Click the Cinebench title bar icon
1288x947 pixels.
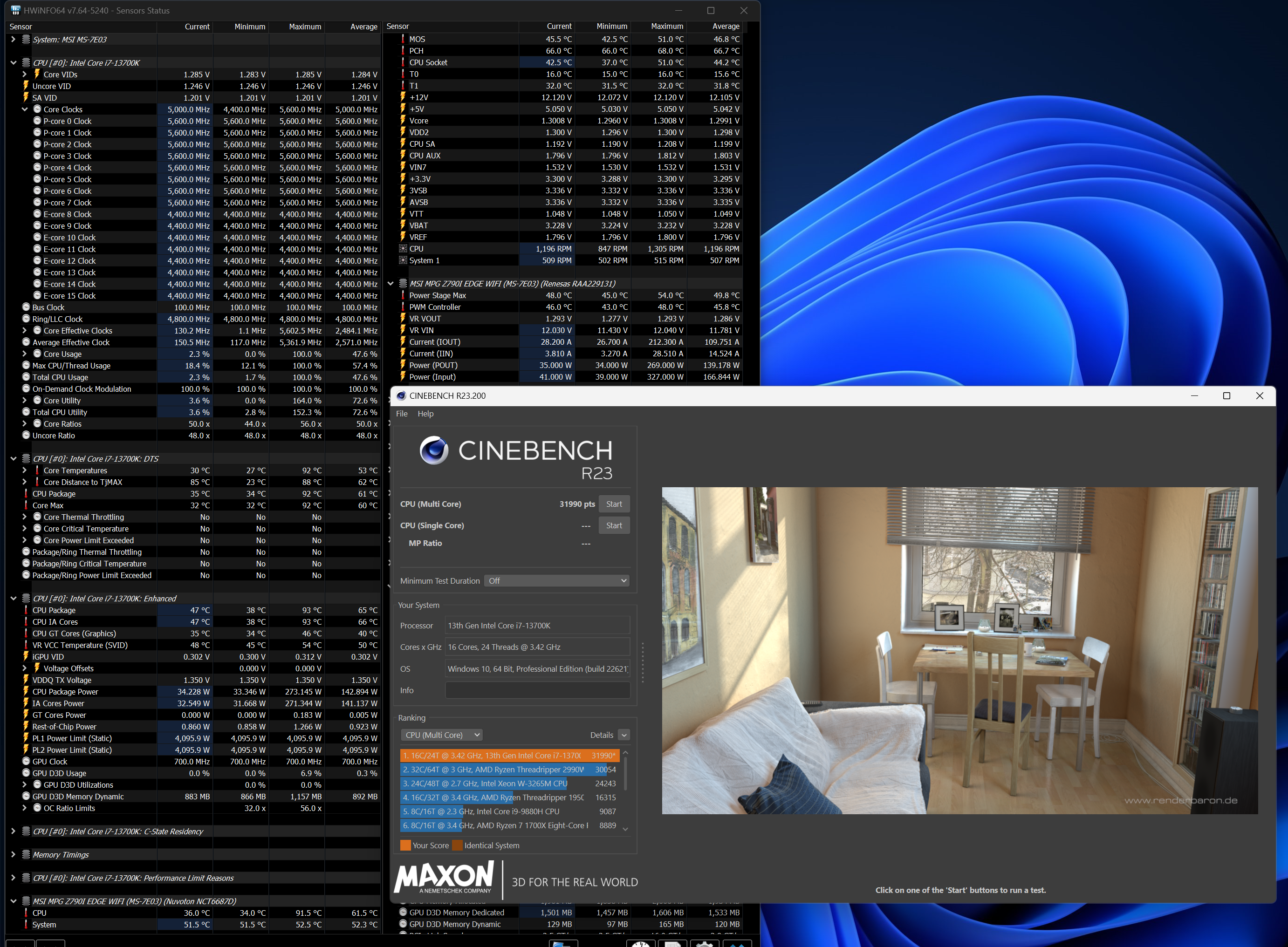pos(401,395)
